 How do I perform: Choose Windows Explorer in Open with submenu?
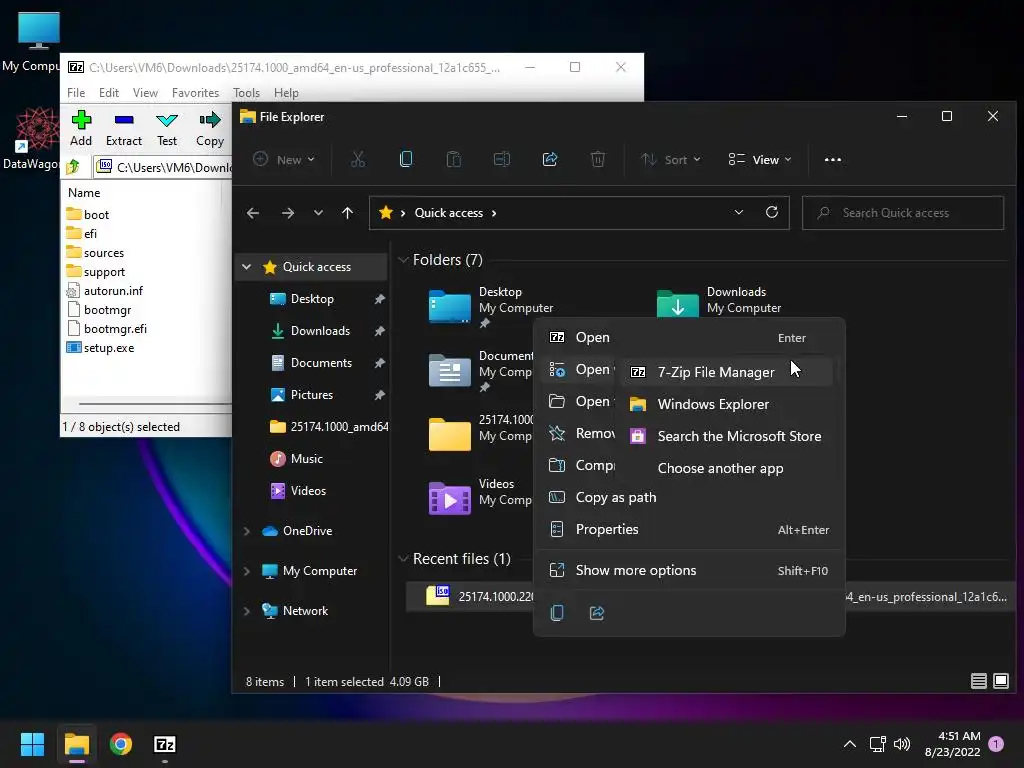click(x=727, y=404)
